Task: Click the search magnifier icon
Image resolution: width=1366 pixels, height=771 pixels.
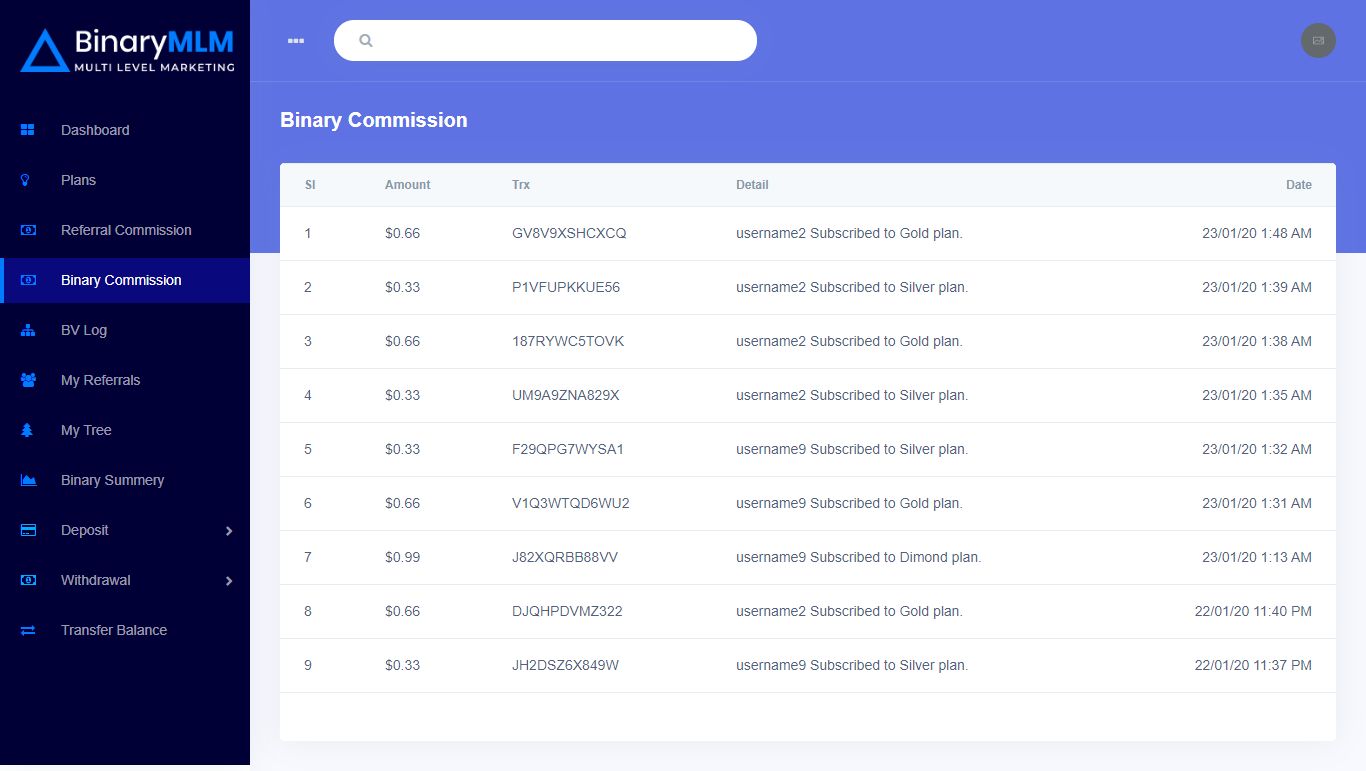Action: [x=366, y=41]
